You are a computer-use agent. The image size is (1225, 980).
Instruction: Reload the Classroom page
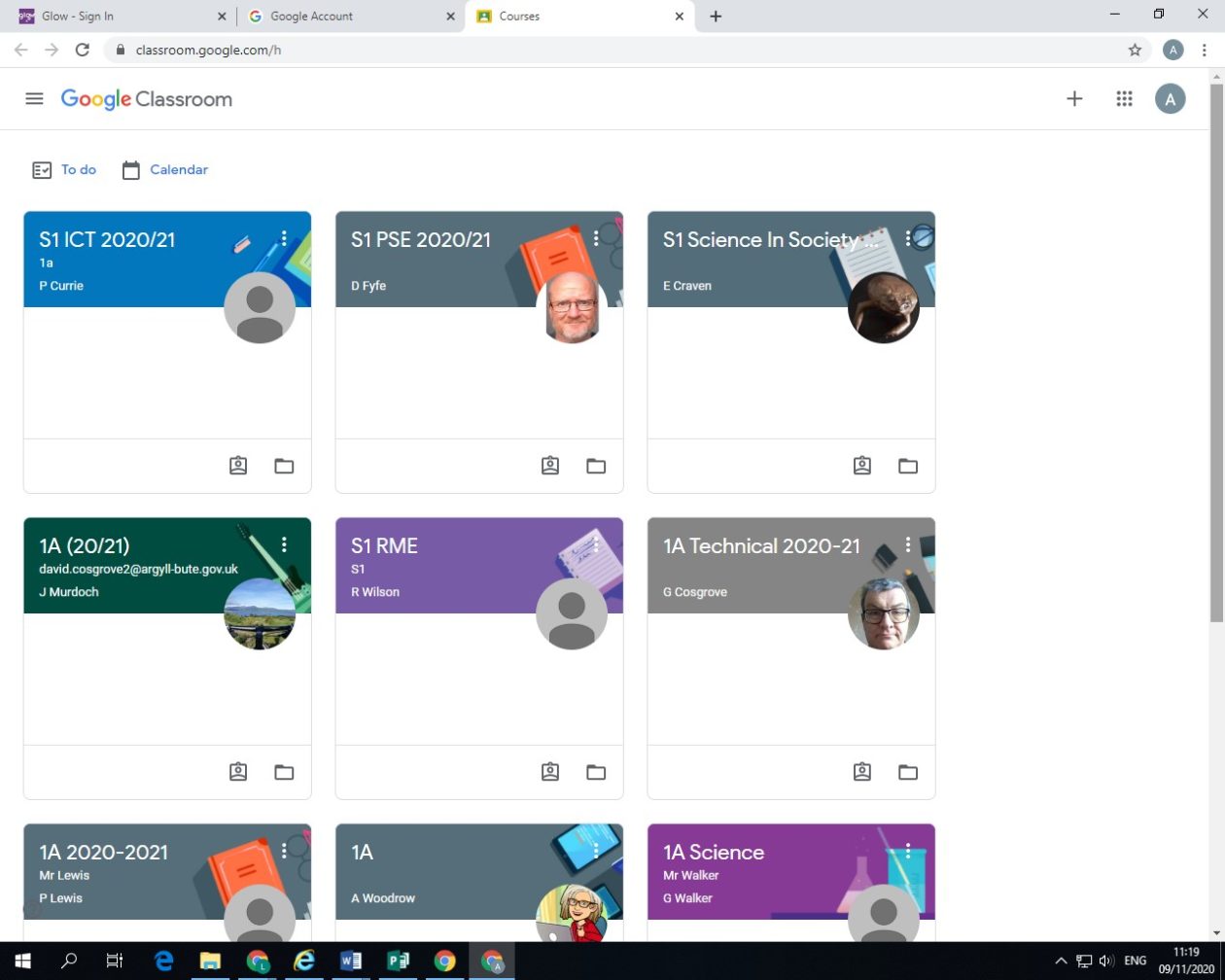(x=83, y=50)
